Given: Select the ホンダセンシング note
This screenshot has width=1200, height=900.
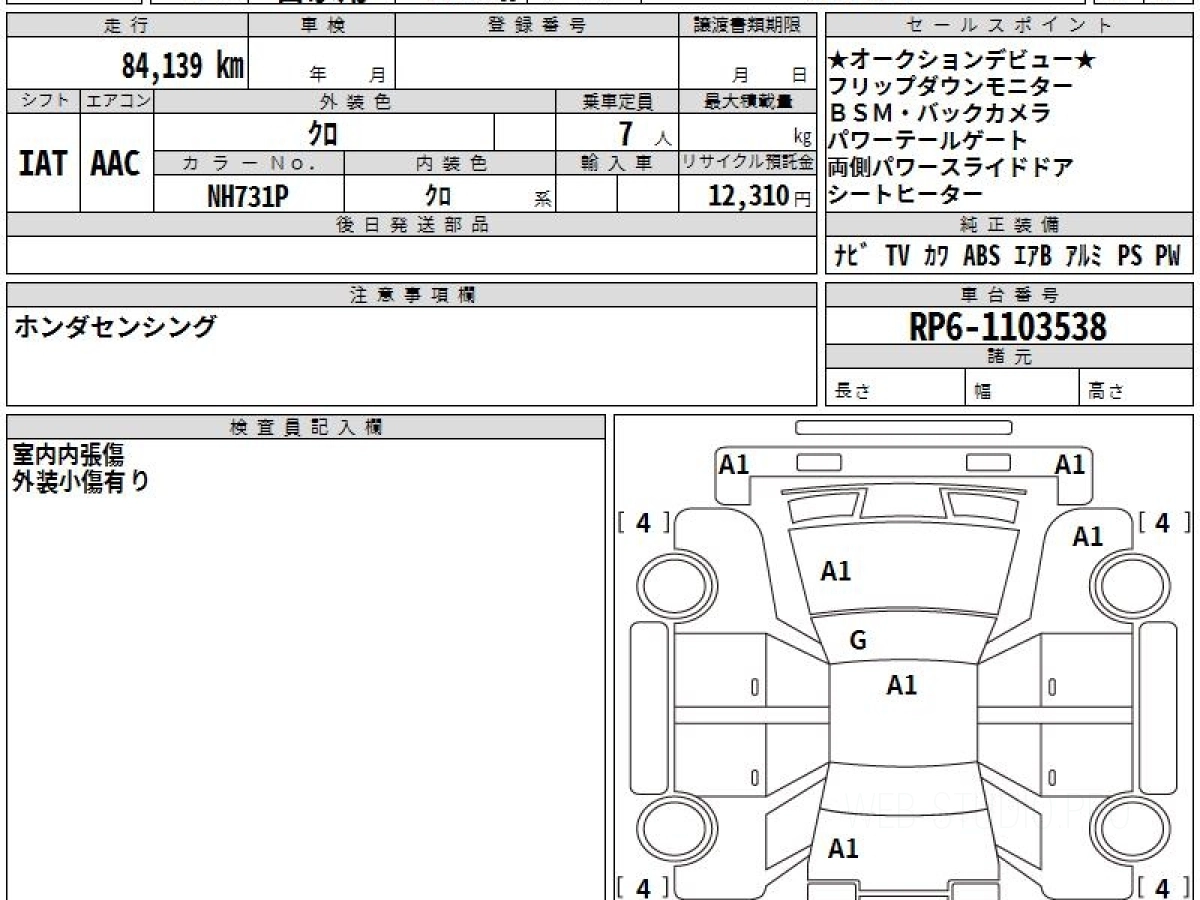Looking at the screenshot, I should click(114, 326).
